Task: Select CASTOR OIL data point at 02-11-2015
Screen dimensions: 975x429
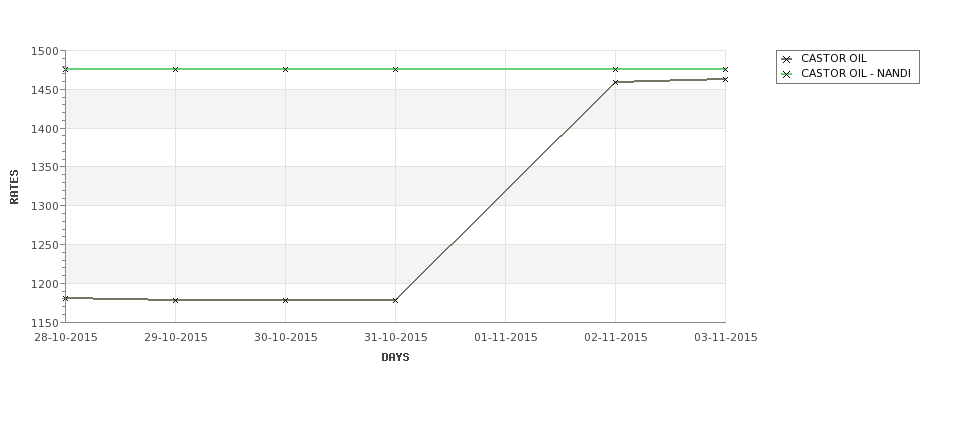Action: 616,82
